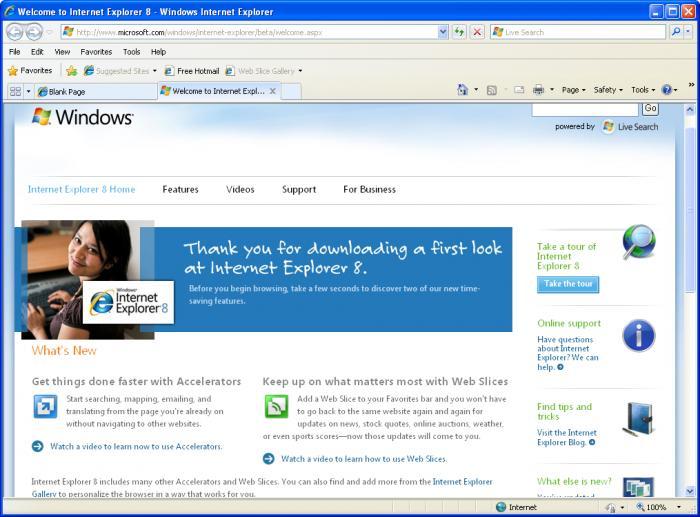Open the View menu
The image size is (700, 517).
pos(62,52)
